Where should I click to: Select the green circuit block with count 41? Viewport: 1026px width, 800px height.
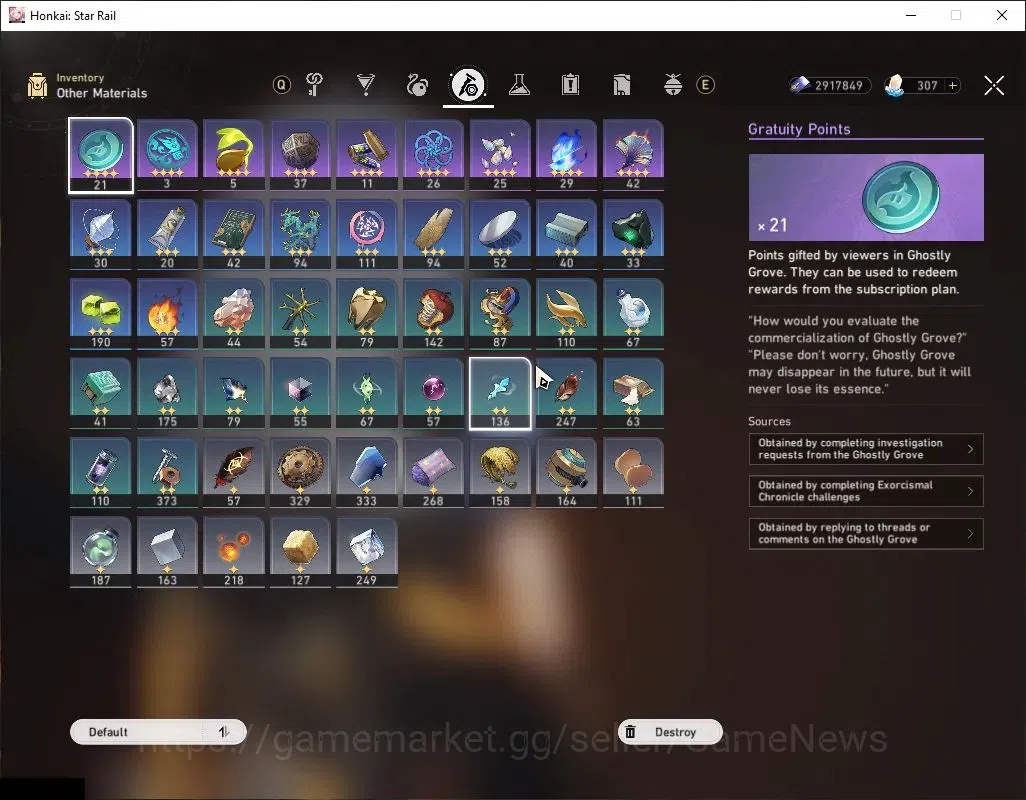coord(101,393)
